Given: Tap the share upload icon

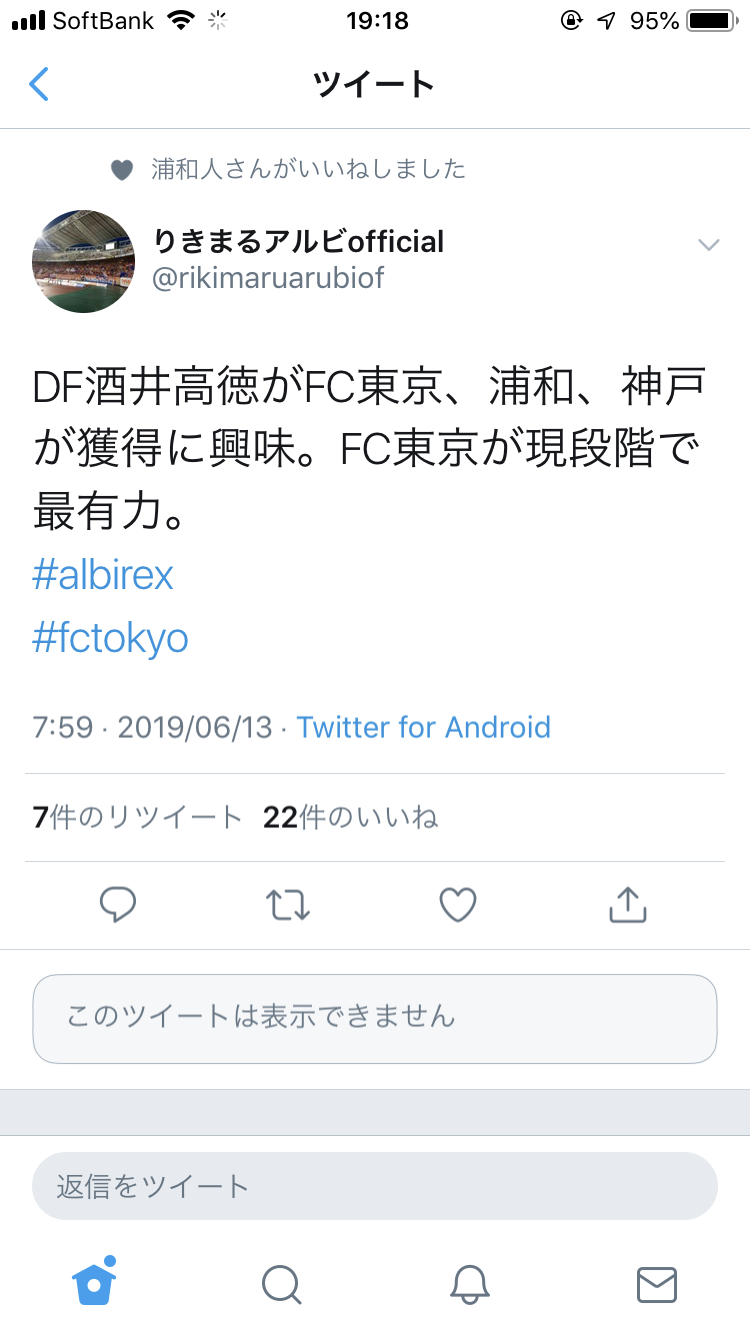Looking at the screenshot, I should 627,905.
